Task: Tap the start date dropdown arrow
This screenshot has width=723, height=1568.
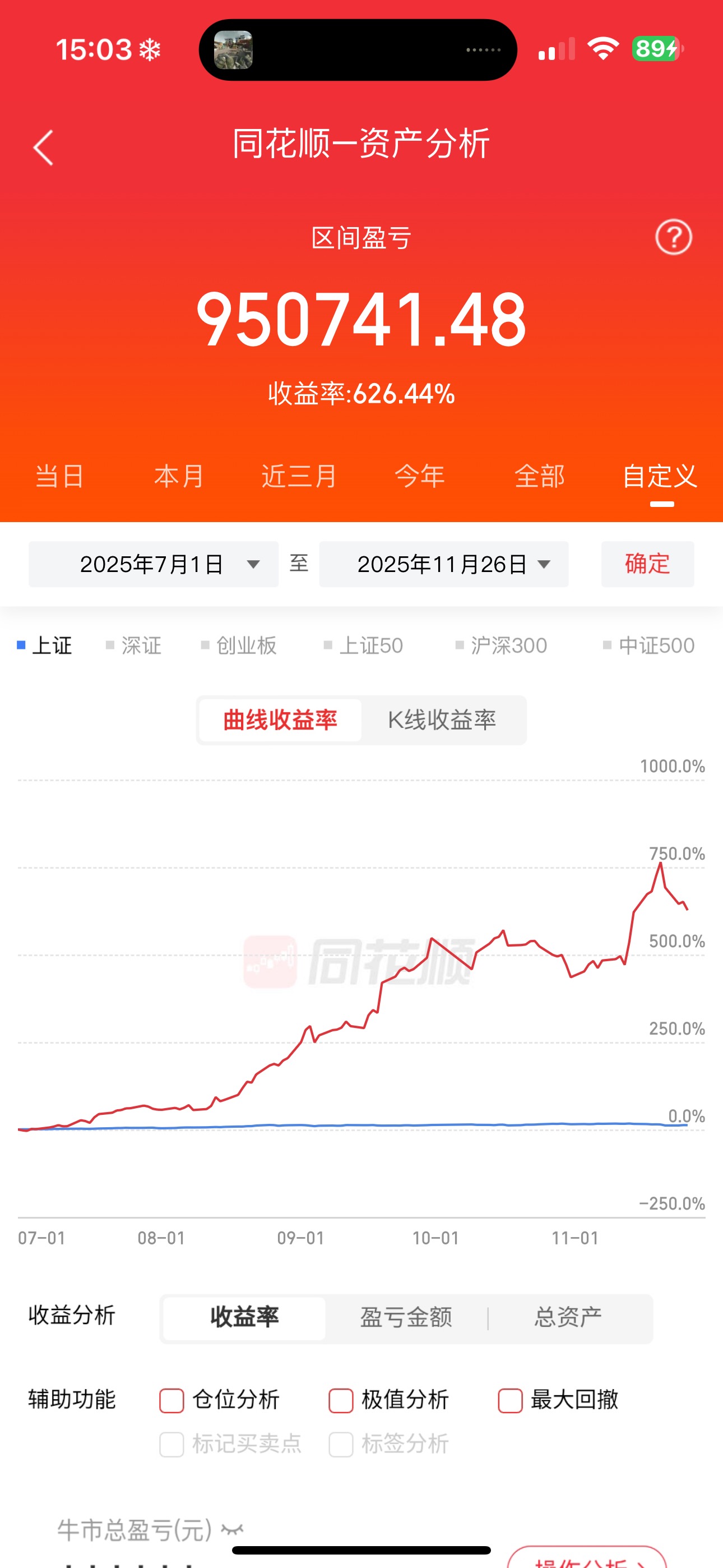Action: 253,564
